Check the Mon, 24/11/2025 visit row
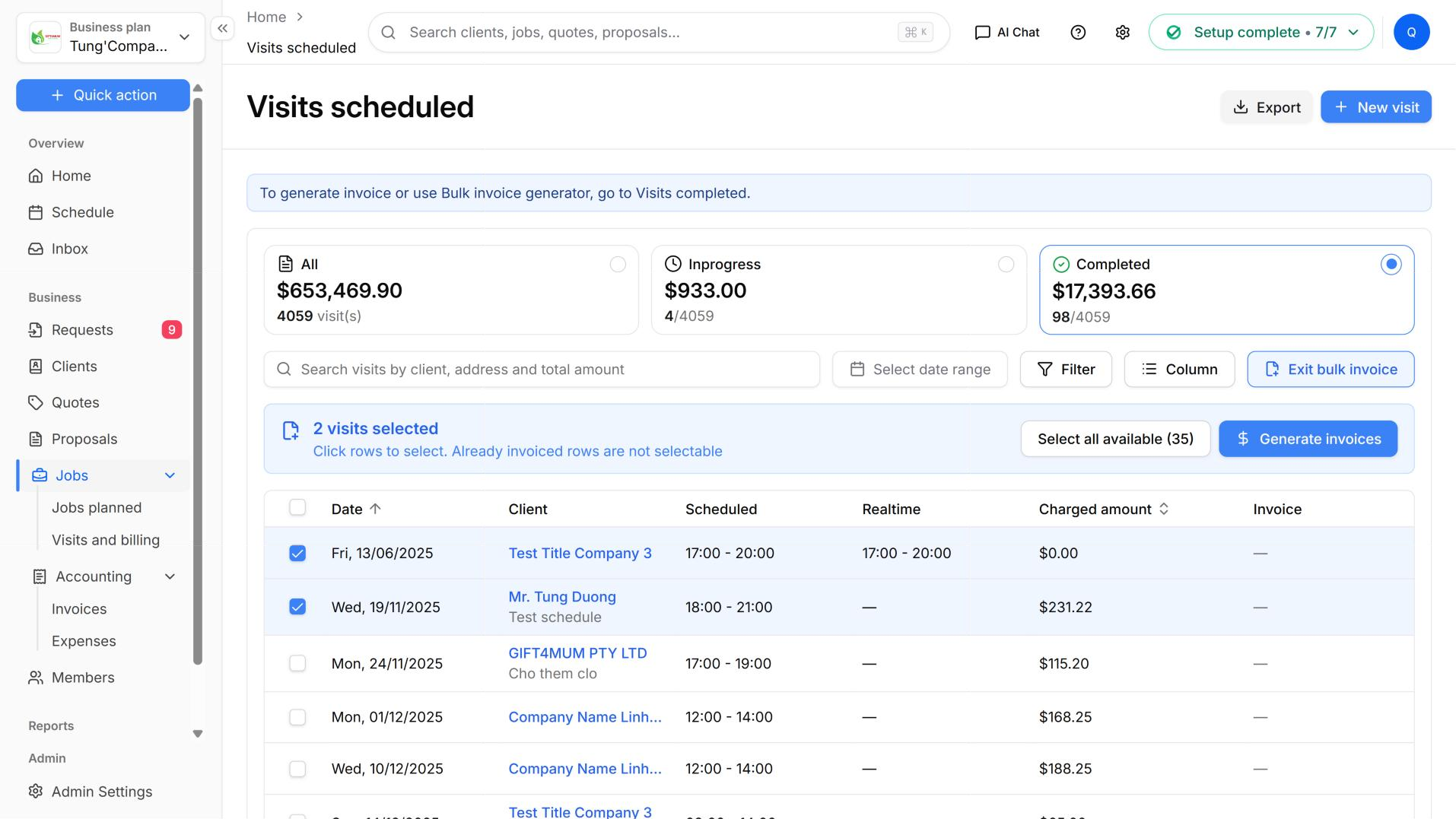This screenshot has height=819, width=1456. click(297, 664)
